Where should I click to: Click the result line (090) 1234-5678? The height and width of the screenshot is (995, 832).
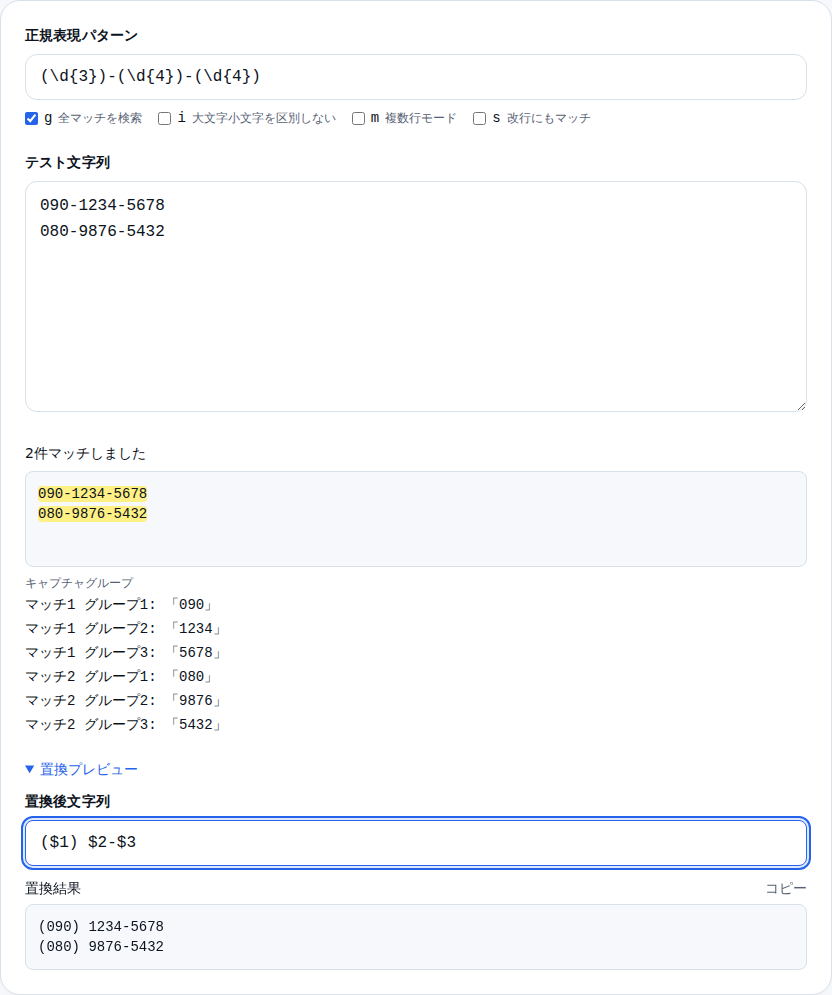tap(101, 926)
